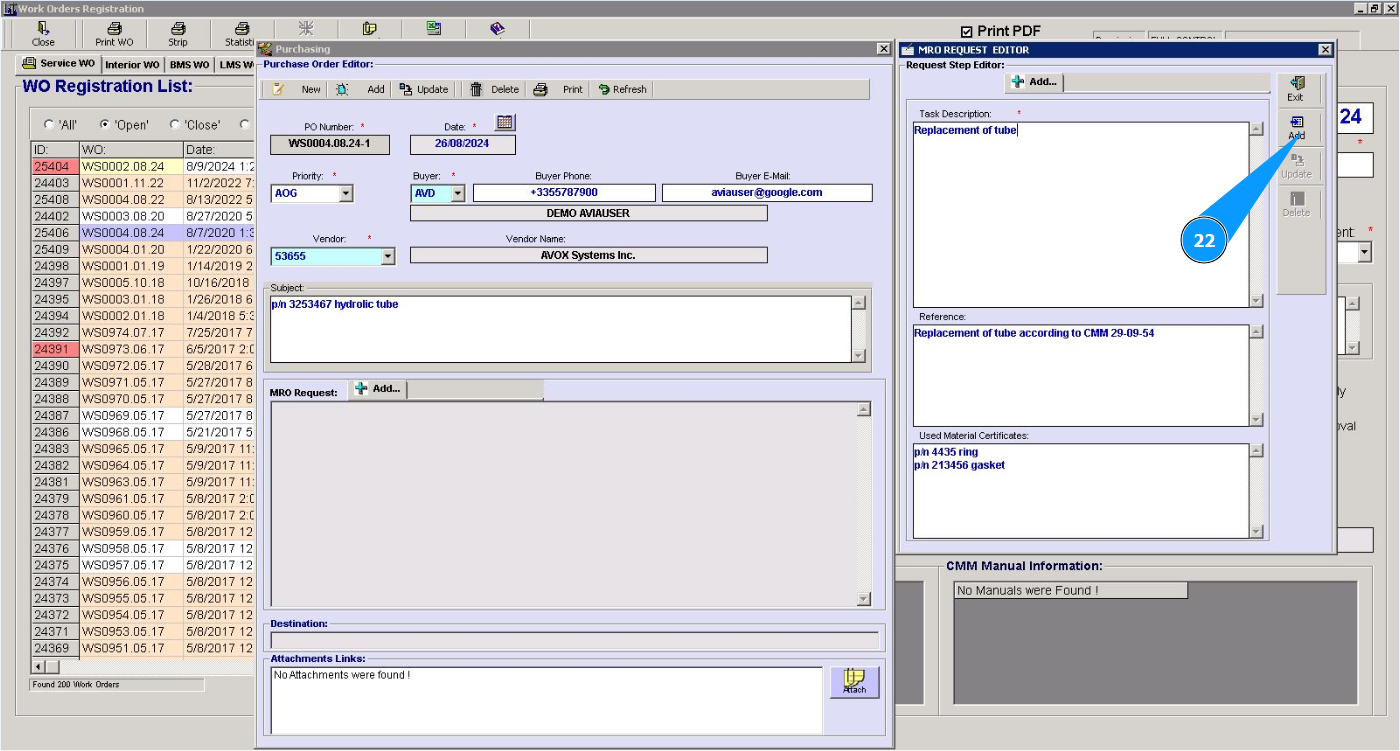Screen dimensions: 1400x751
Task: Open the calendar picker next to Date
Action: (505, 122)
